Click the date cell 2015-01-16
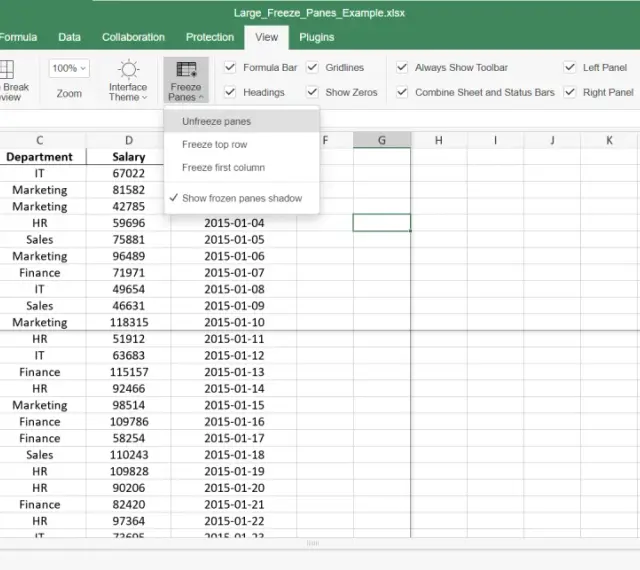Image resolution: width=640 pixels, height=570 pixels. click(234, 422)
